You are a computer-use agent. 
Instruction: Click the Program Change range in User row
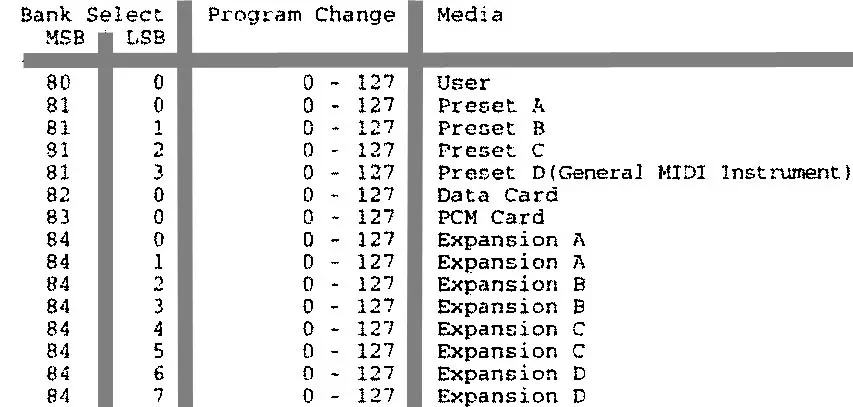350,84
